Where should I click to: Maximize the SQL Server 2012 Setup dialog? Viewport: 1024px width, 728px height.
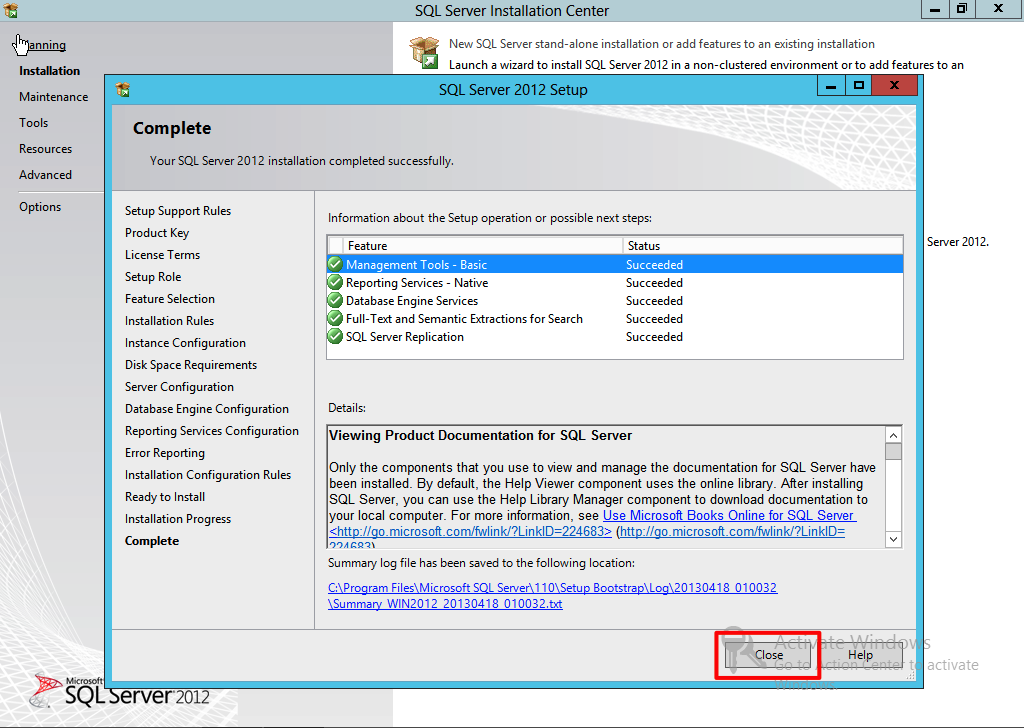point(859,86)
